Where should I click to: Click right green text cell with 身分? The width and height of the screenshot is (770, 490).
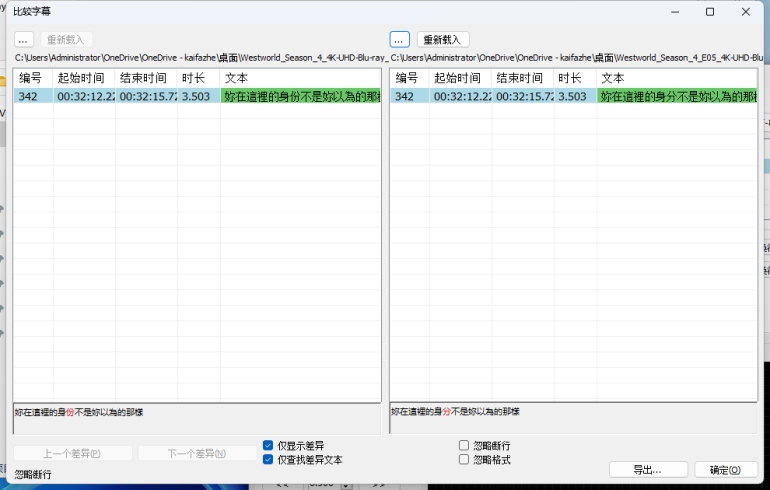(x=677, y=96)
